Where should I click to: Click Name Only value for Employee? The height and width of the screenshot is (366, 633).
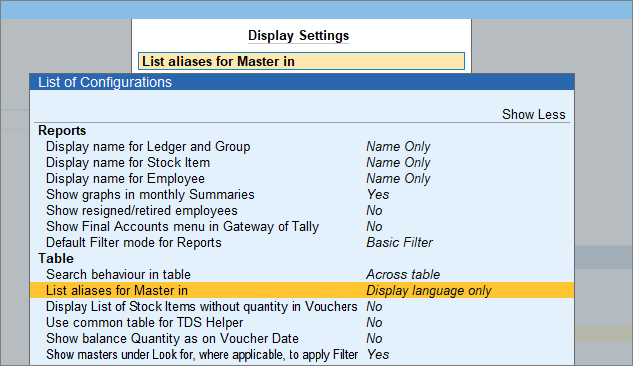(398, 178)
